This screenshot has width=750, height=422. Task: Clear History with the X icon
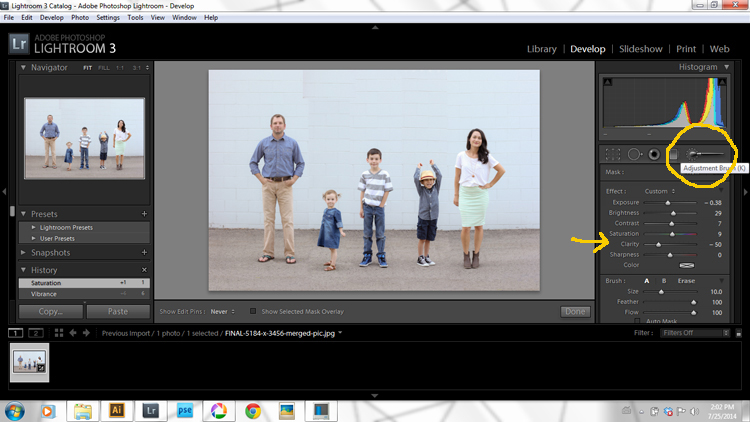pos(144,270)
